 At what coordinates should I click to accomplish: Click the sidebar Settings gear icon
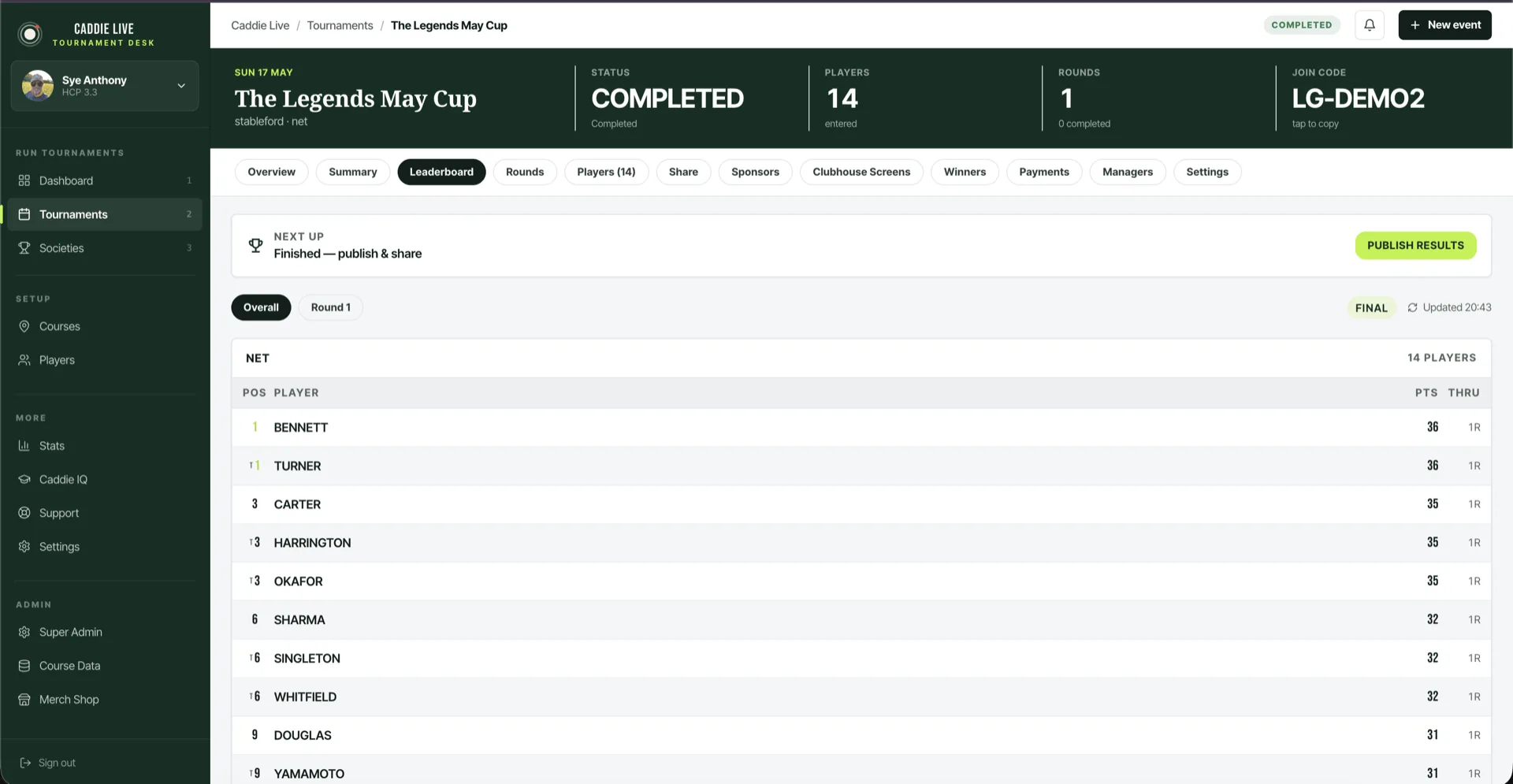pyautogui.click(x=24, y=547)
